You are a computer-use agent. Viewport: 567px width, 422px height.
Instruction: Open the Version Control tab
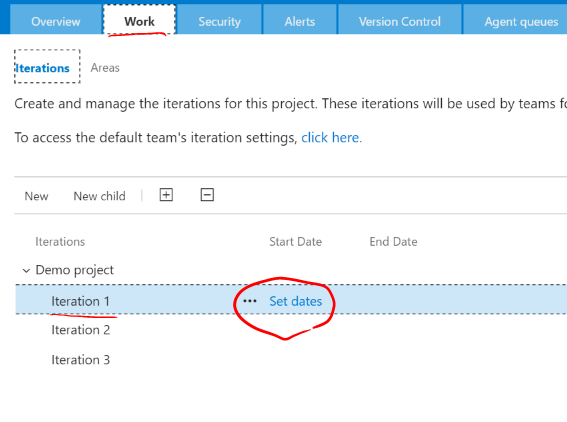point(400,21)
